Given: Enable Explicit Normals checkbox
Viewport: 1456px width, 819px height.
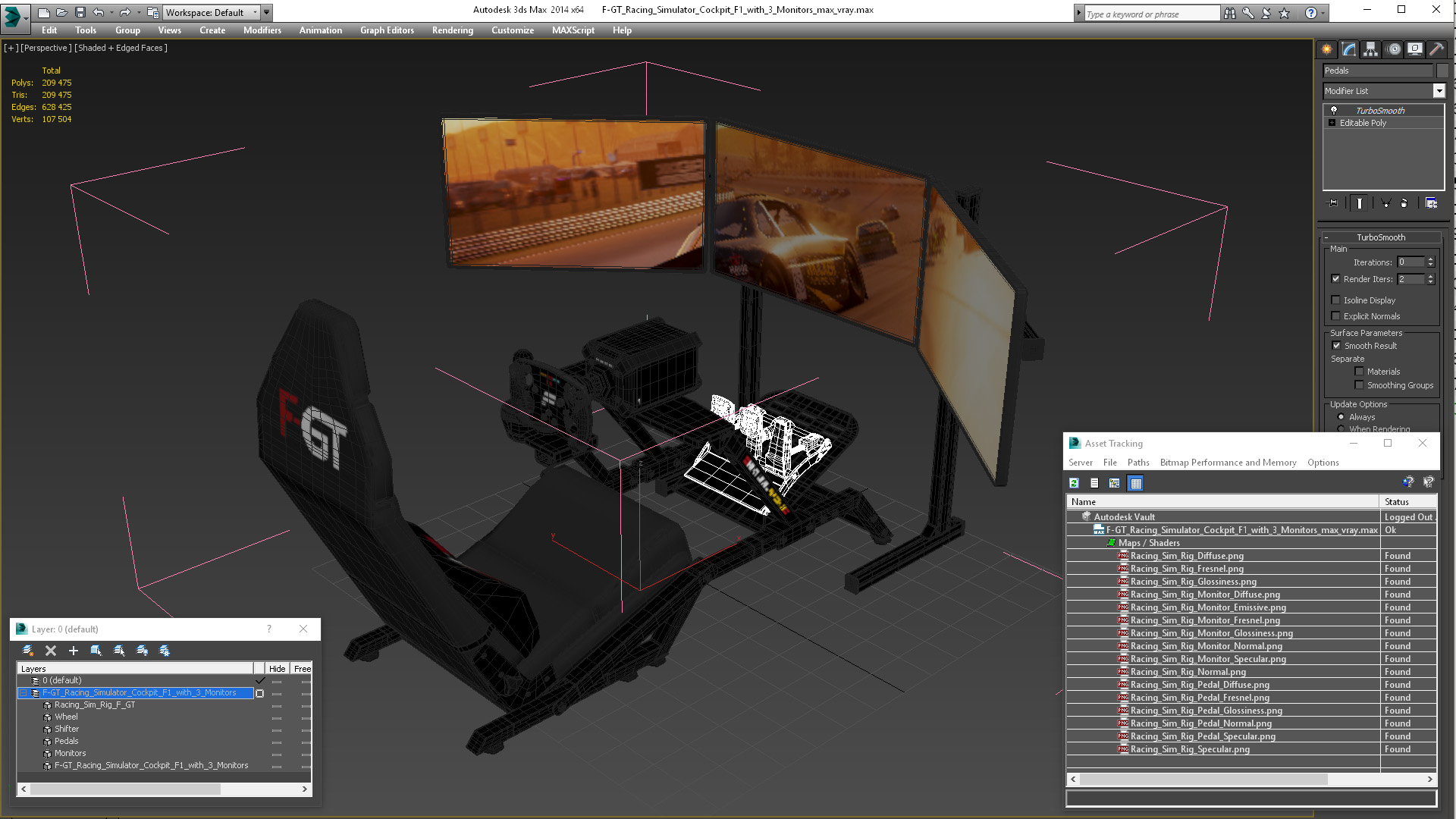Looking at the screenshot, I should [x=1336, y=316].
